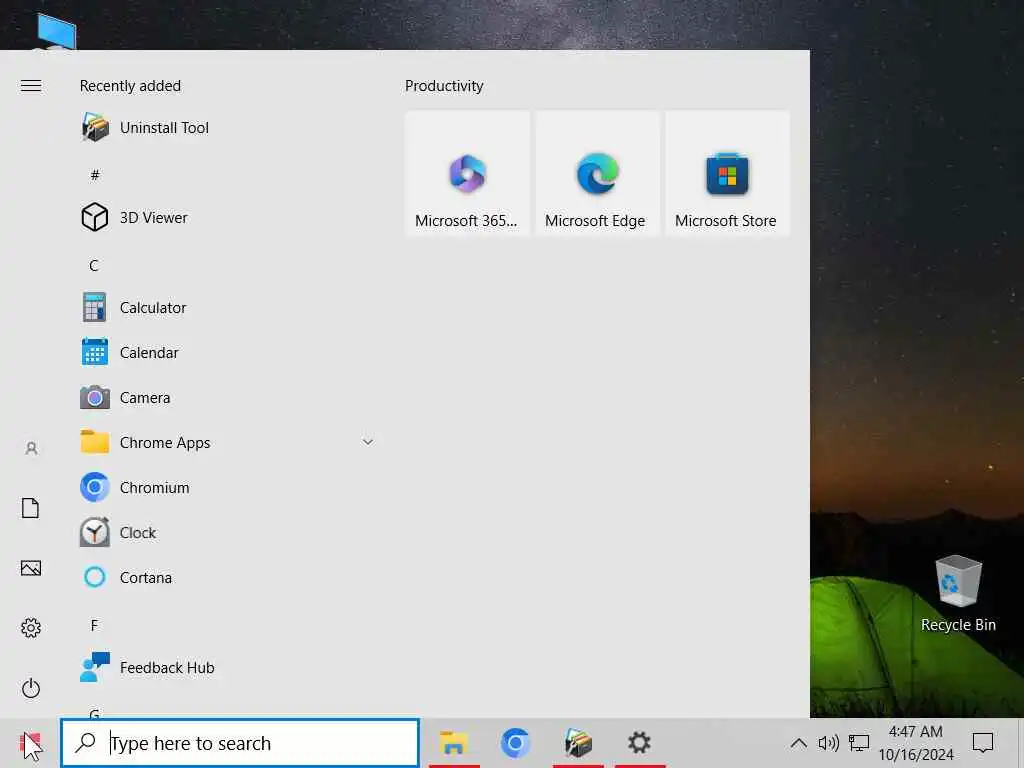Click the Recently added heading

pos(130,86)
